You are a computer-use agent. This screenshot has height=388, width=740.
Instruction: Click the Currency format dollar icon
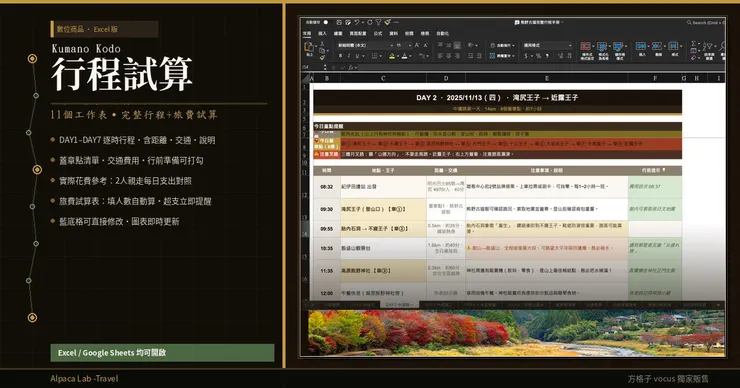point(526,56)
